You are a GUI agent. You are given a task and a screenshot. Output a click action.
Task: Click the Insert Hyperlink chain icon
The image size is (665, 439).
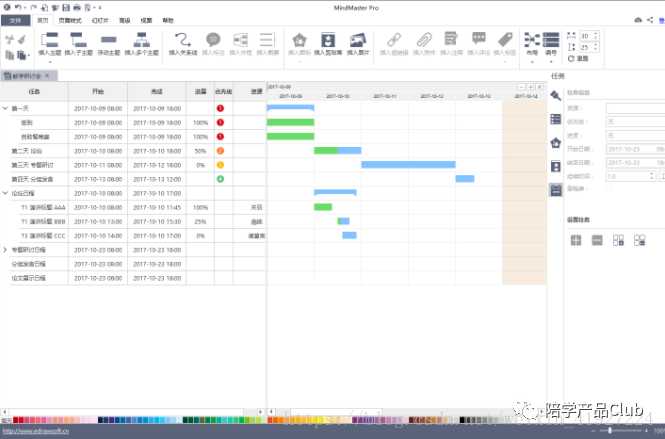click(x=394, y=40)
